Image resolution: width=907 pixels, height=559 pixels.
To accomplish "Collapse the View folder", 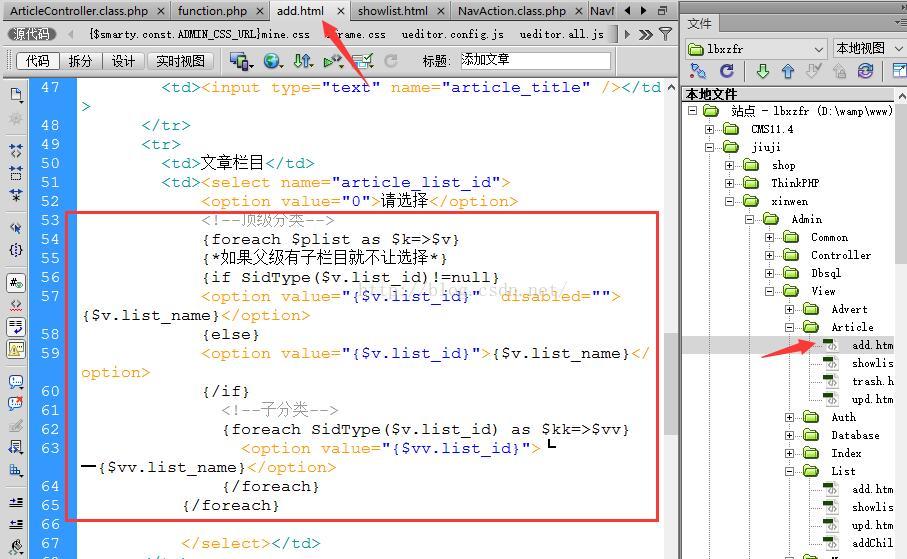I will pyautogui.click(x=769, y=291).
